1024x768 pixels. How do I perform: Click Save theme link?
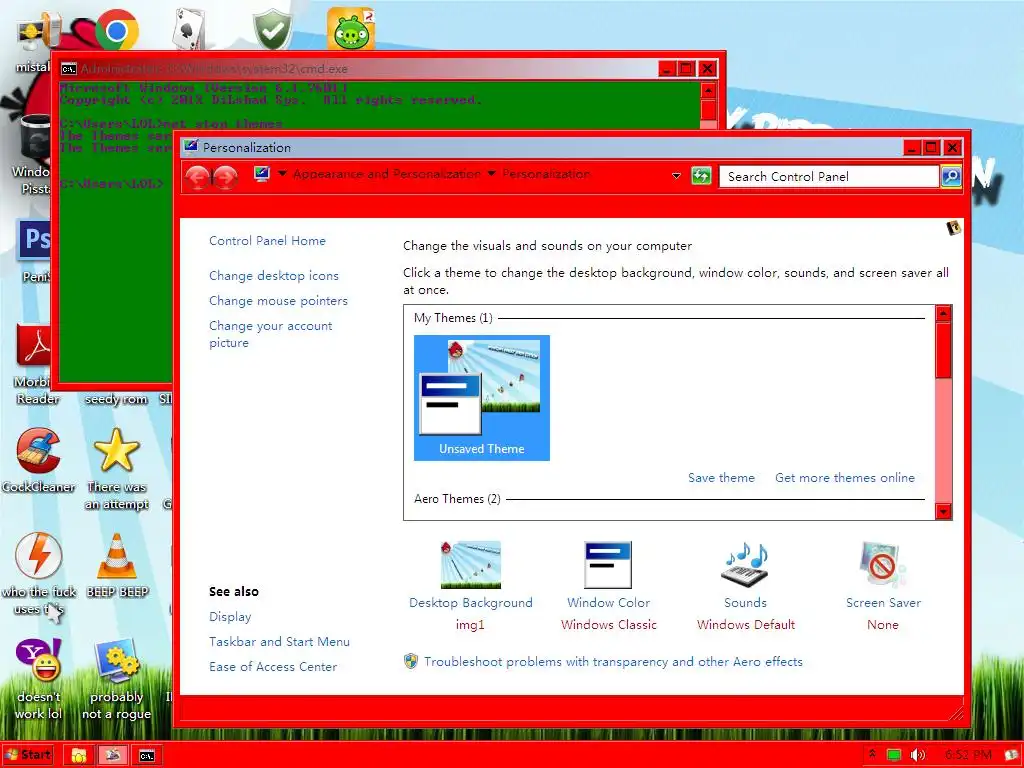pyautogui.click(x=721, y=477)
